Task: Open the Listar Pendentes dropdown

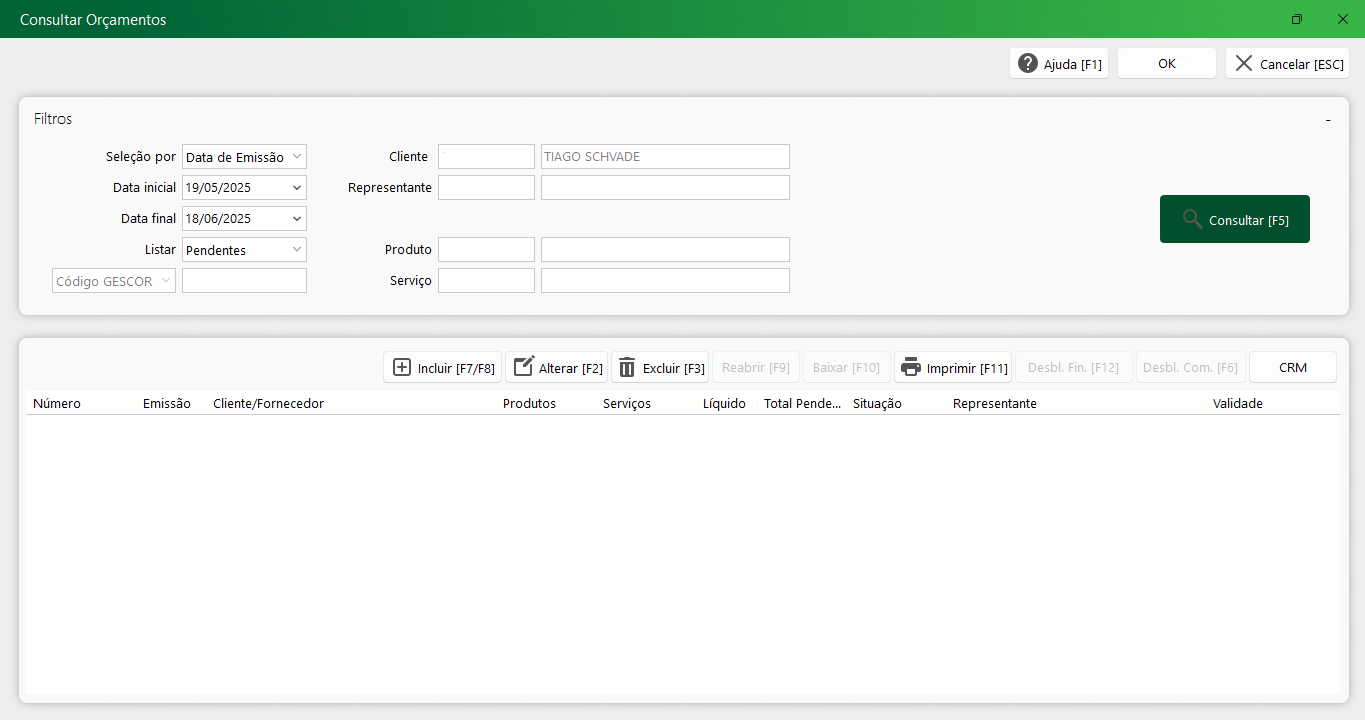Action: [297, 250]
